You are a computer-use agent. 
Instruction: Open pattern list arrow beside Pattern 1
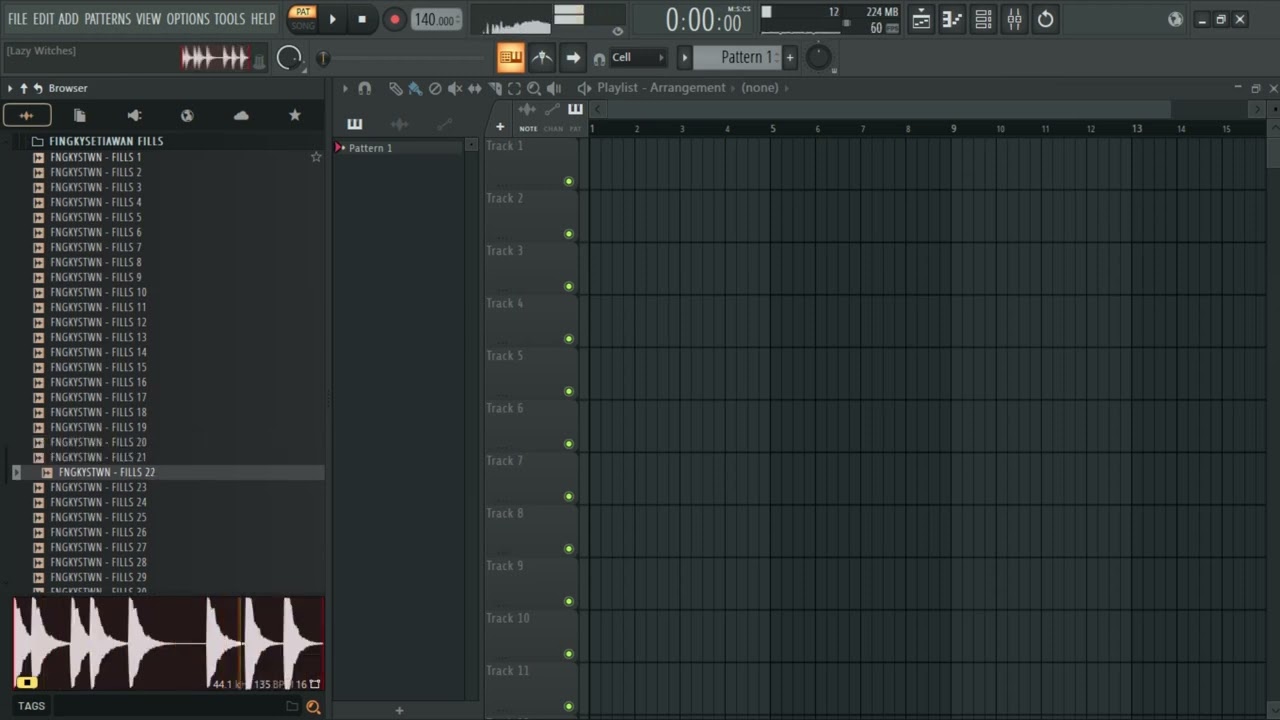(685, 58)
